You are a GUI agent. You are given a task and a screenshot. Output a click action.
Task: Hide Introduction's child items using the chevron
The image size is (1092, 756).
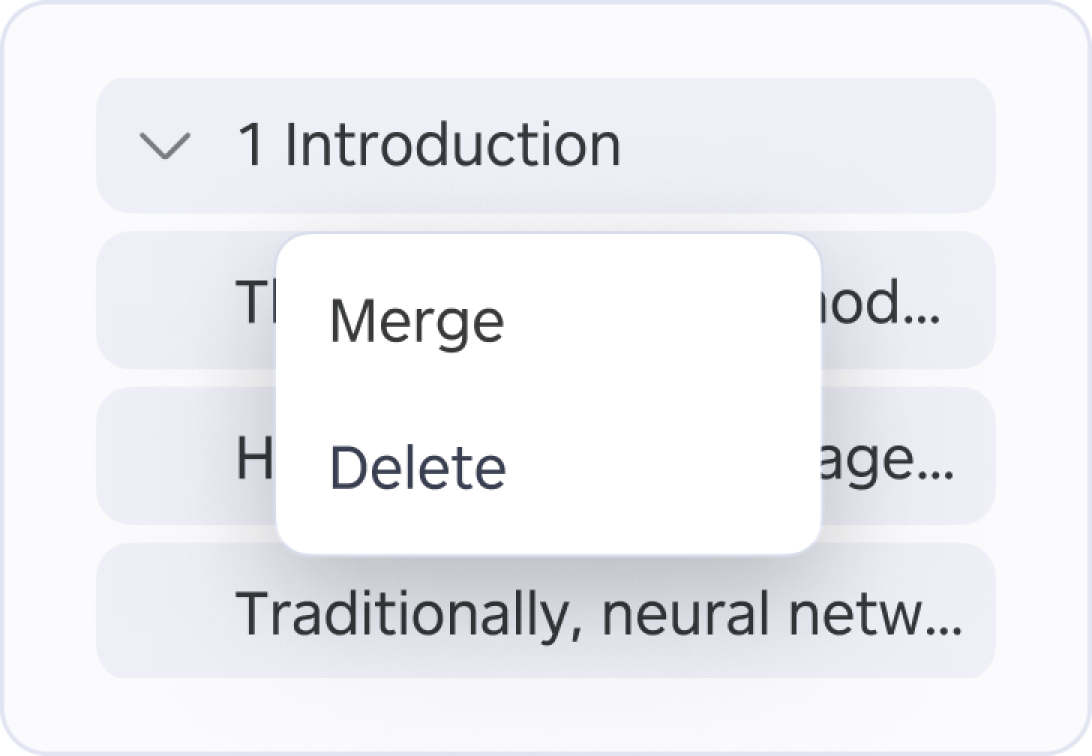(x=164, y=147)
